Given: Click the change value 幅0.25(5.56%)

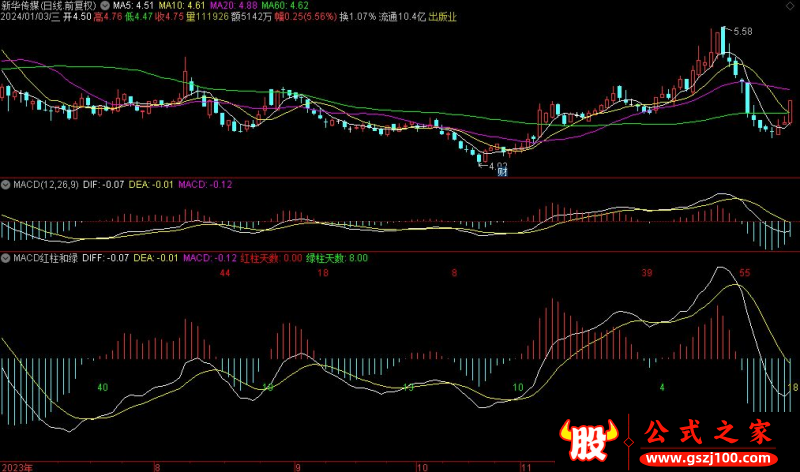Looking at the screenshot, I should (x=306, y=17).
